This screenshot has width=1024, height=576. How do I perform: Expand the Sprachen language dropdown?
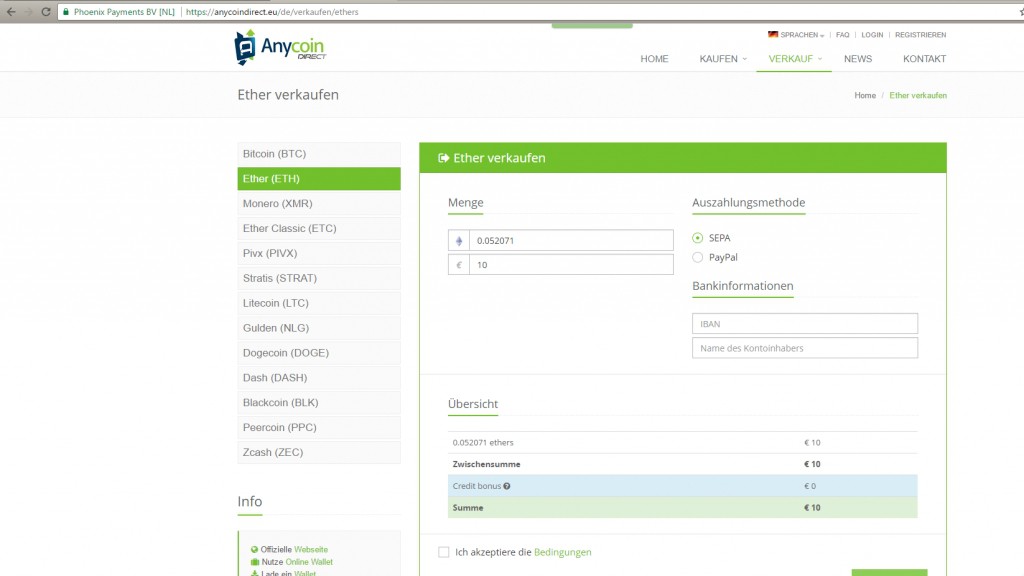click(x=797, y=35)
